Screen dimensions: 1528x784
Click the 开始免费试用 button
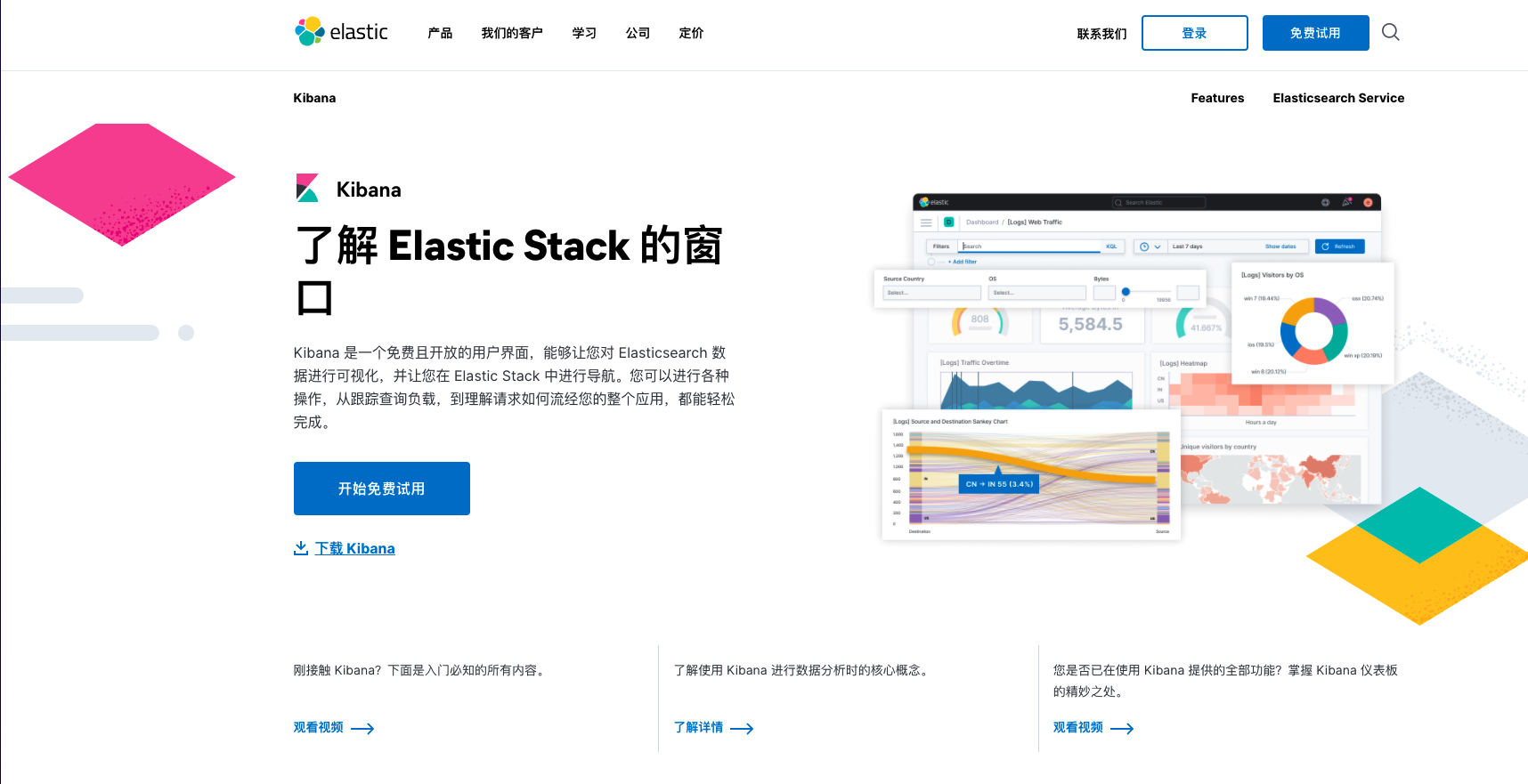382,489
